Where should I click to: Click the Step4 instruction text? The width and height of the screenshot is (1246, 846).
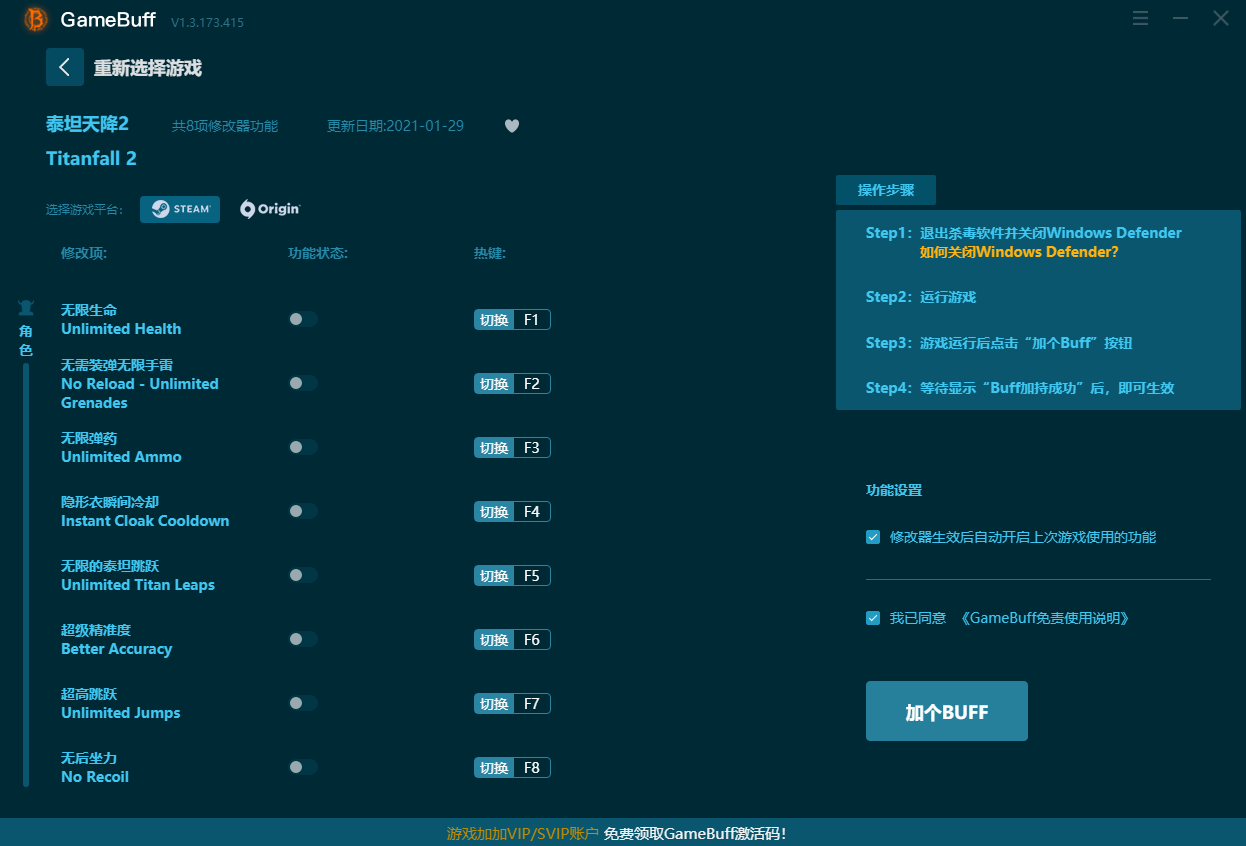coord(1020,388)
